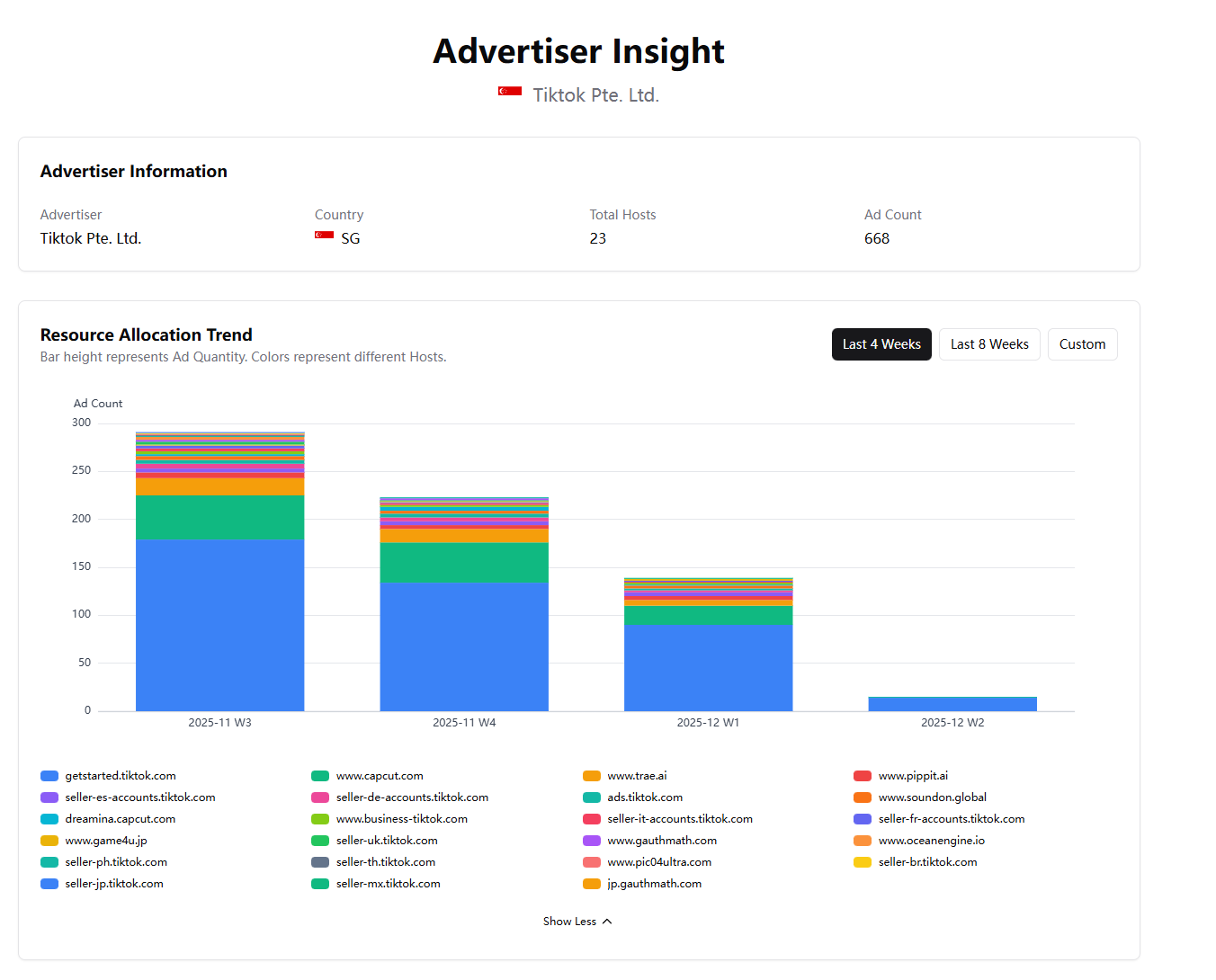Switch the chart to Last 8 Weeks
The width and height of the screenshot is (1216, 980).
click(989, 344)
